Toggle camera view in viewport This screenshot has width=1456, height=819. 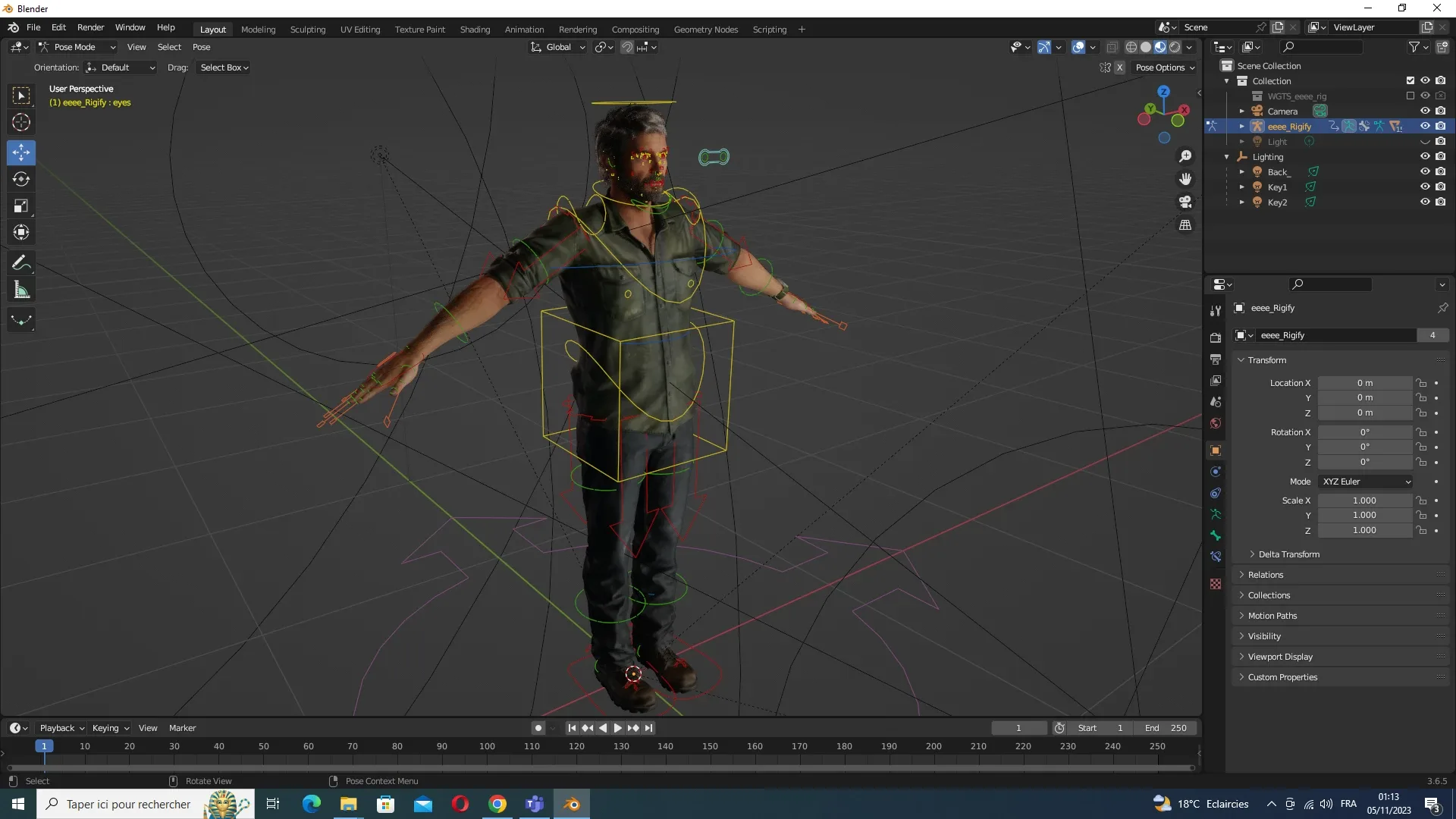(1185, 202)
